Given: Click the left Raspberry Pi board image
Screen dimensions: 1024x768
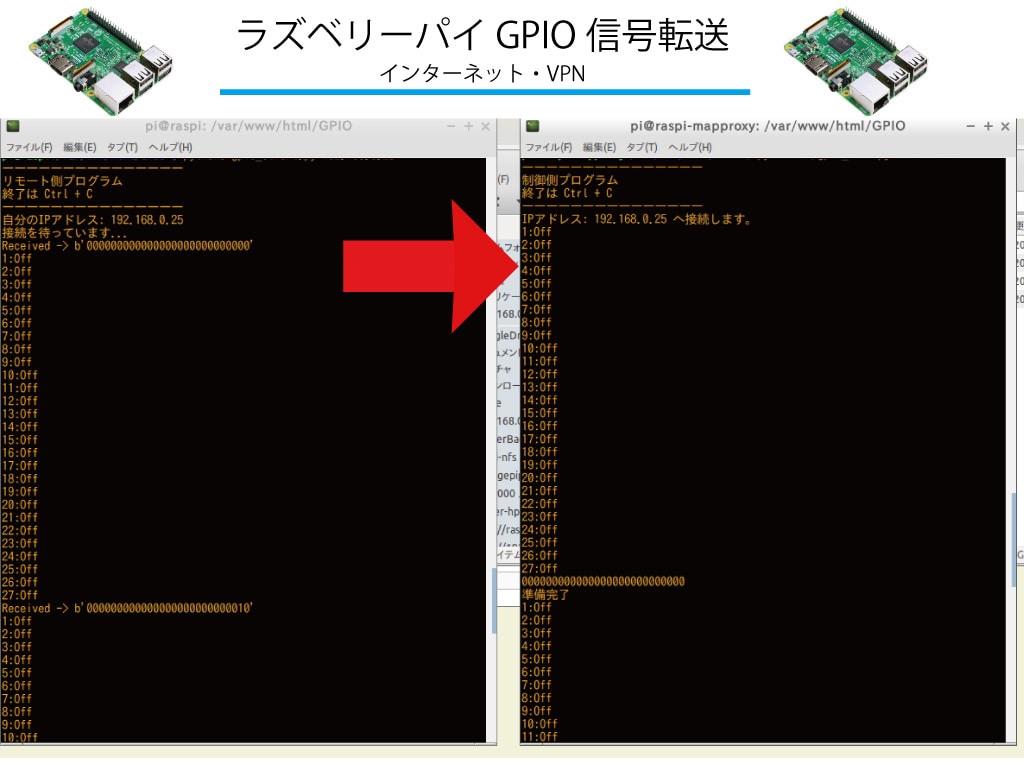Looking at the screenshot, I should pos(101,61).
